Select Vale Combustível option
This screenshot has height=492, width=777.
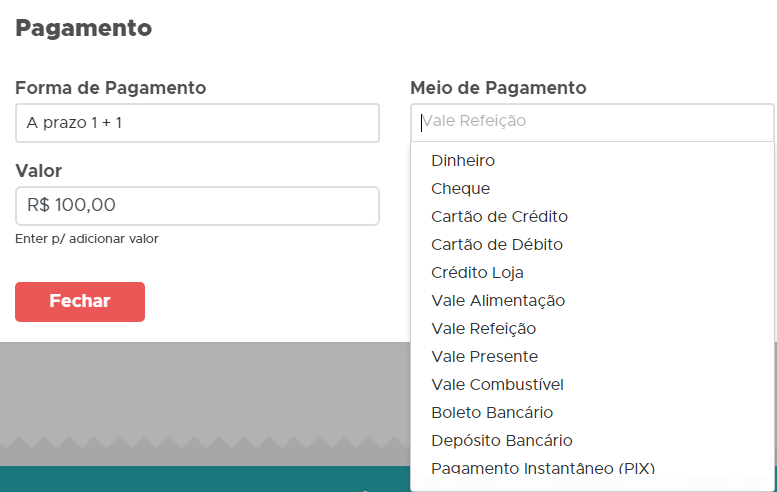pyautogui.click(x=497, y=384)
